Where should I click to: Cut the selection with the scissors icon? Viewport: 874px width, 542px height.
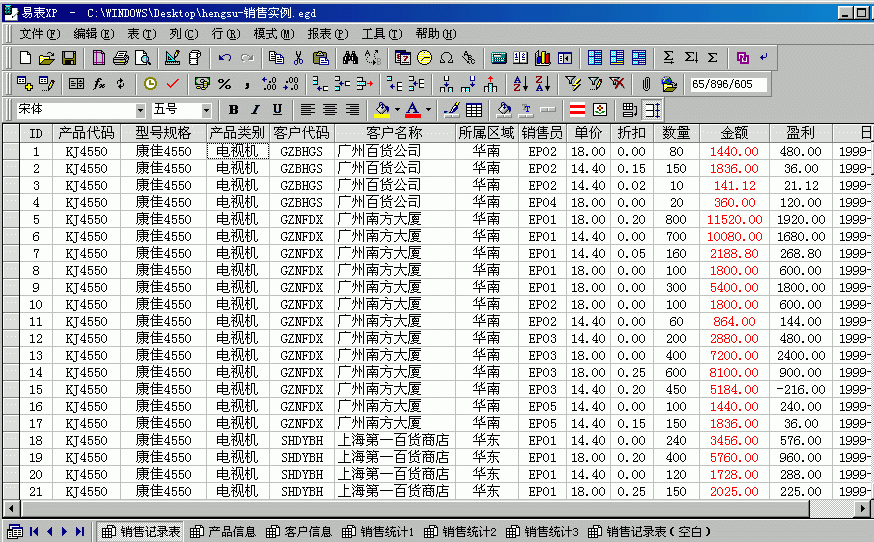pos(298,57)
